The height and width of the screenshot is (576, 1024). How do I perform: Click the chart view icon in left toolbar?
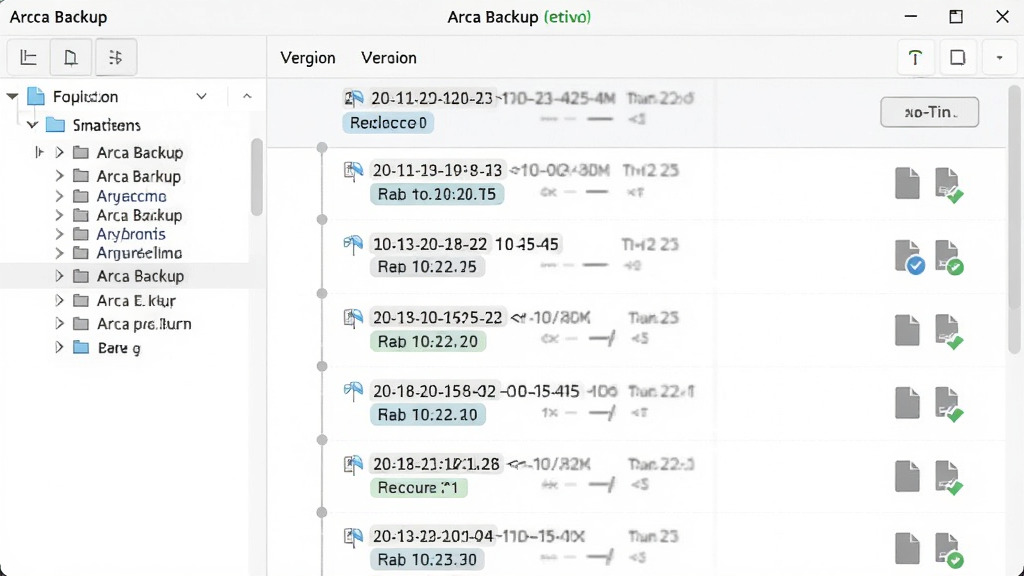[x=28, y=57]
